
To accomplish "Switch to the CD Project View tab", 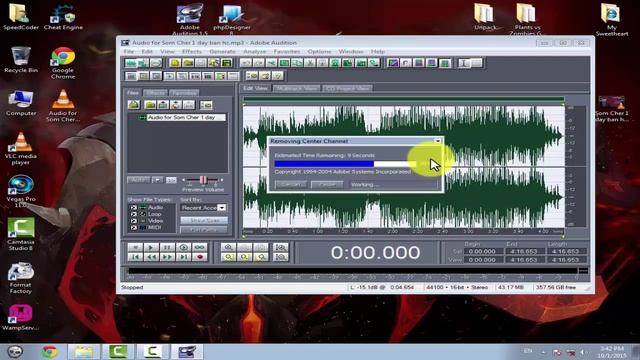I will 348,88.
